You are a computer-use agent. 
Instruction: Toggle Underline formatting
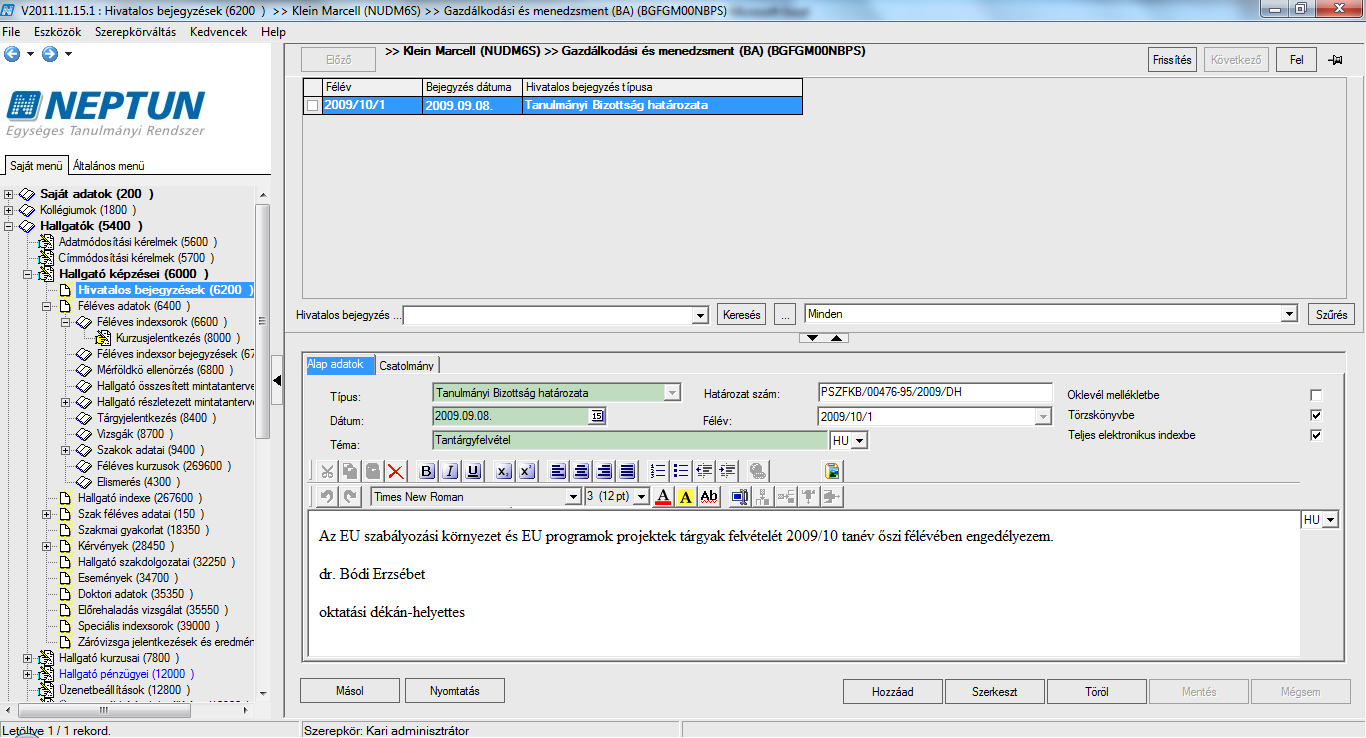(473, 471)
